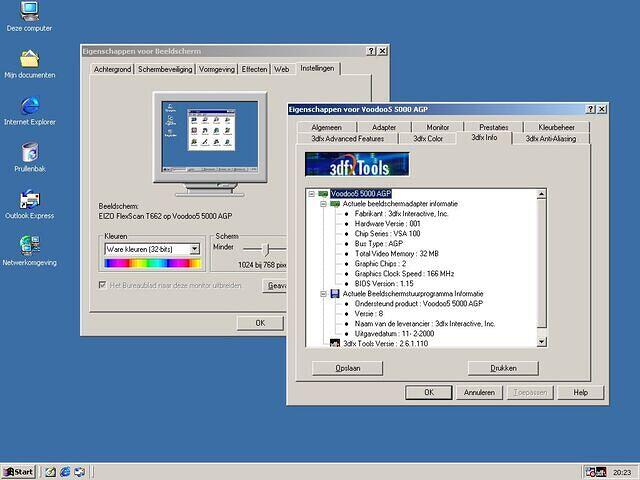The image size is (640, 480).
Task: Select the Instellingen tab
Action: click(317, 68)
